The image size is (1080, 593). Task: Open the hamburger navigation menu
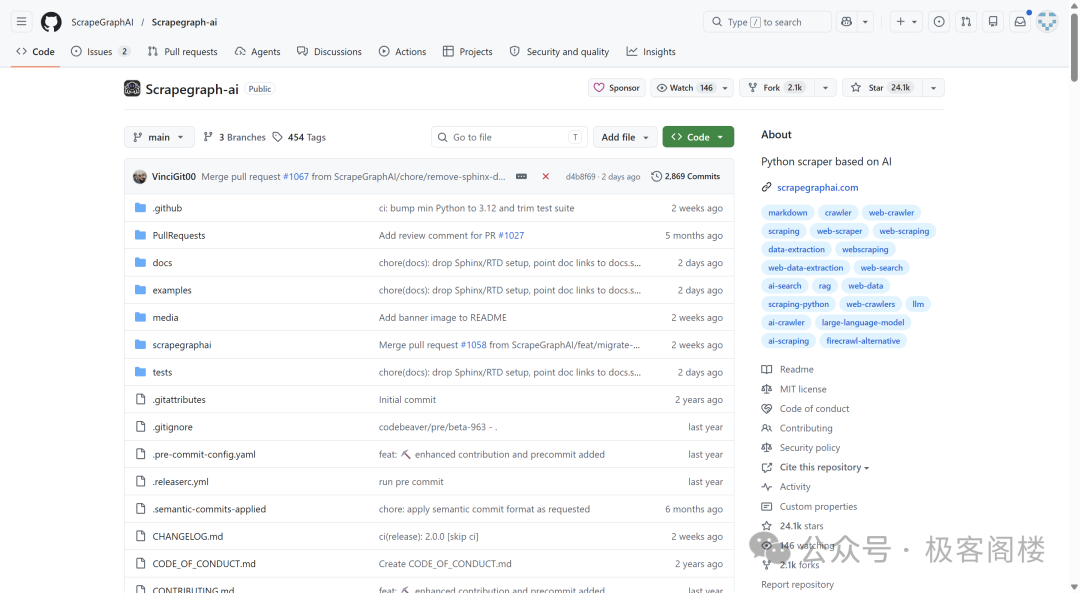(22, 22)
